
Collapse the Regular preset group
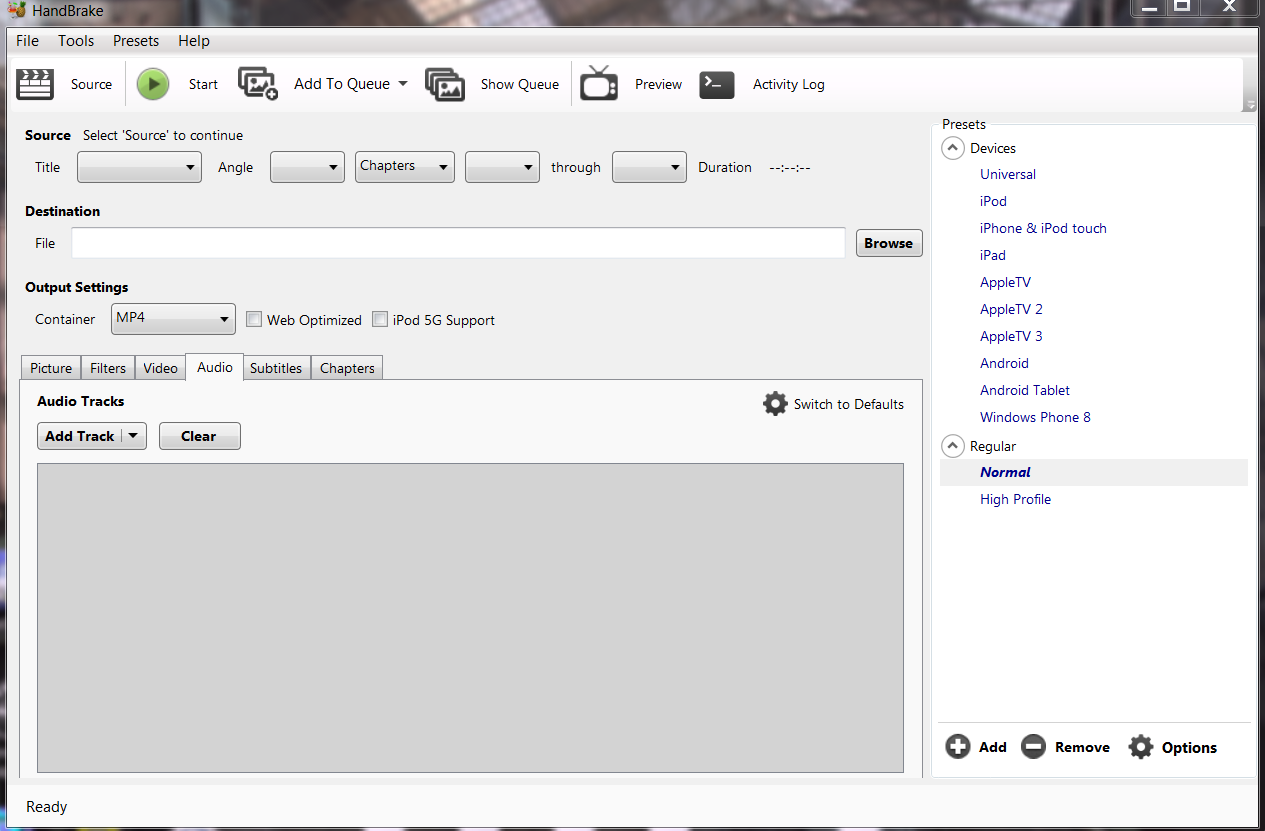coord(954,446)
